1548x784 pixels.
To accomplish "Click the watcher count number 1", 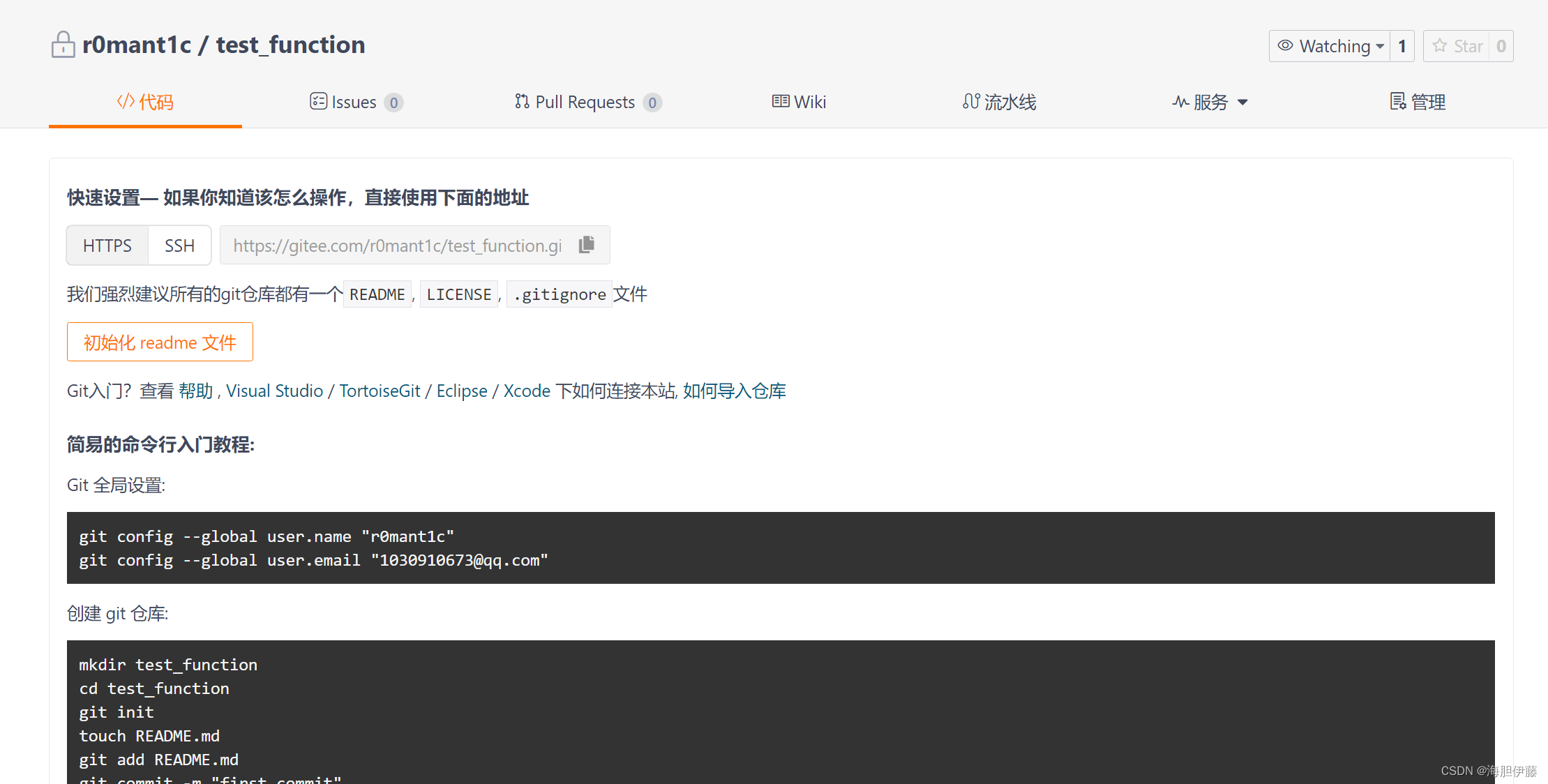I will [1402, 46].
